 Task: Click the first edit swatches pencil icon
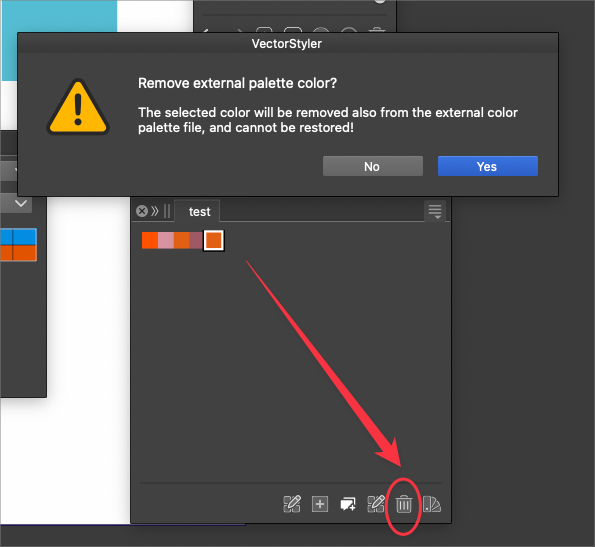coord(292,504)
